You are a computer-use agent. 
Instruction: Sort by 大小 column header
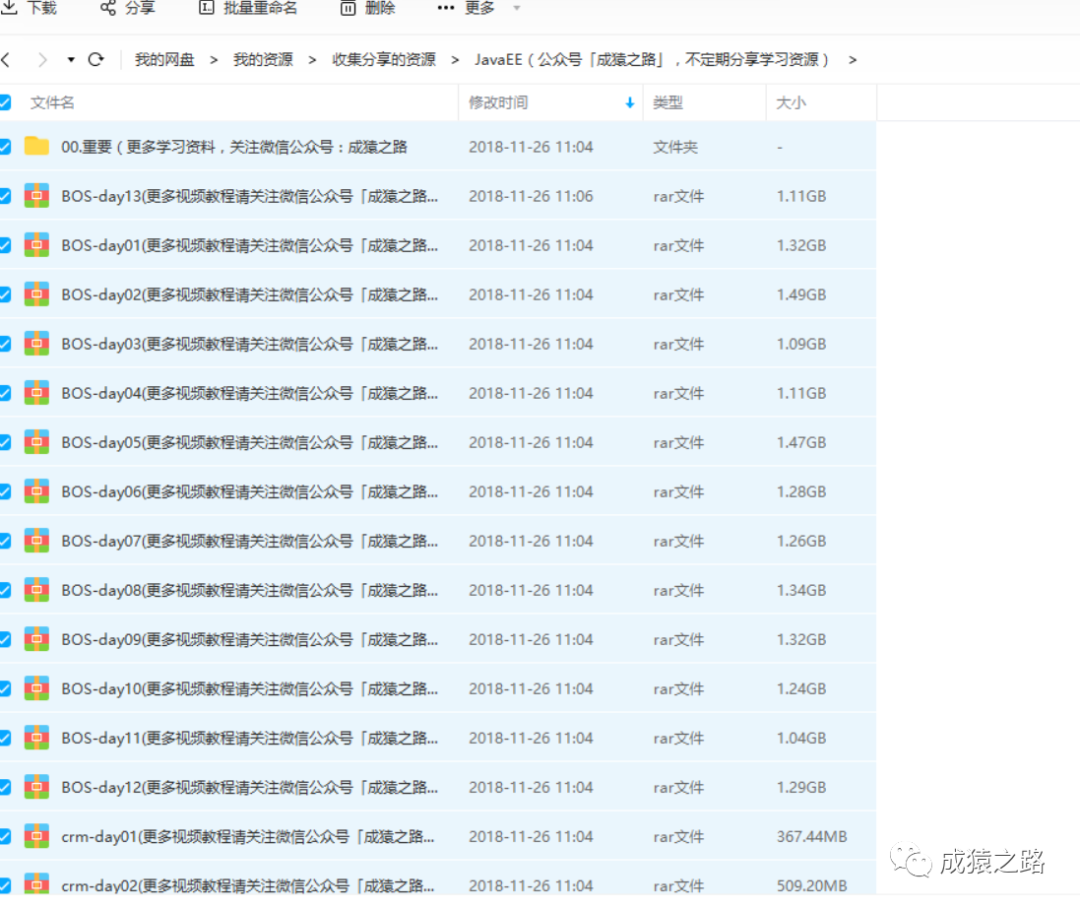coord(791,103)
